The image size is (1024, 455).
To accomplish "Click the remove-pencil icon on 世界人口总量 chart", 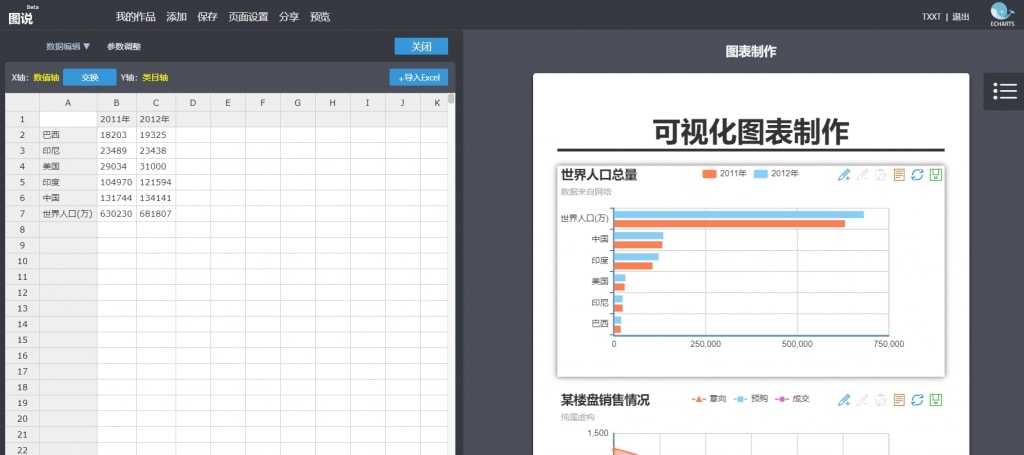I will click(x=863, y=175).
